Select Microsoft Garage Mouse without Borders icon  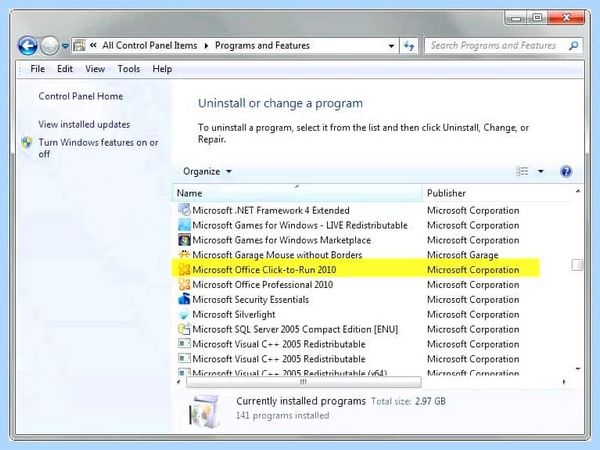[x=184, y=254]
